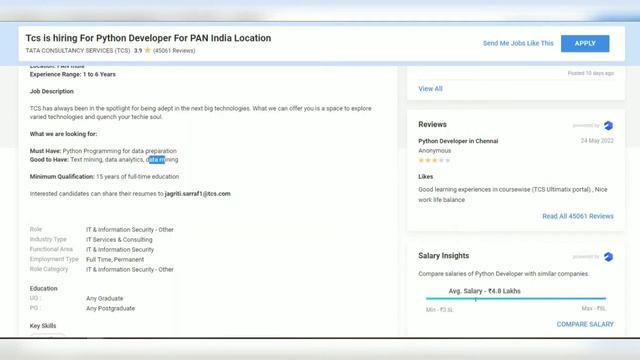
Task: Open View All link in sidebar
Action: coord(430,89)
